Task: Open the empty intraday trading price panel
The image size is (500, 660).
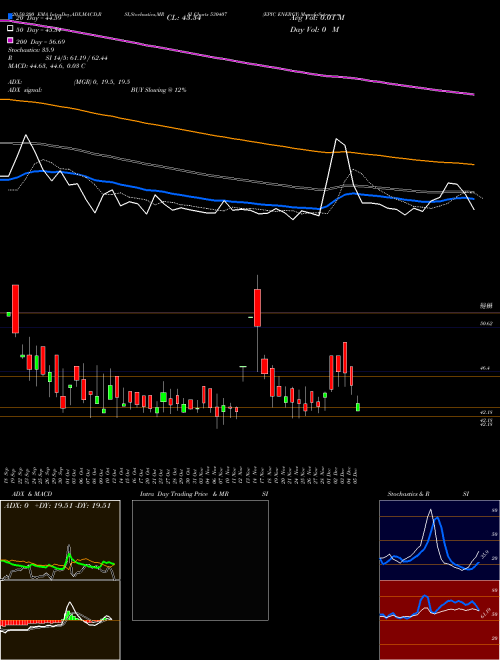Action: coord(200,560)
